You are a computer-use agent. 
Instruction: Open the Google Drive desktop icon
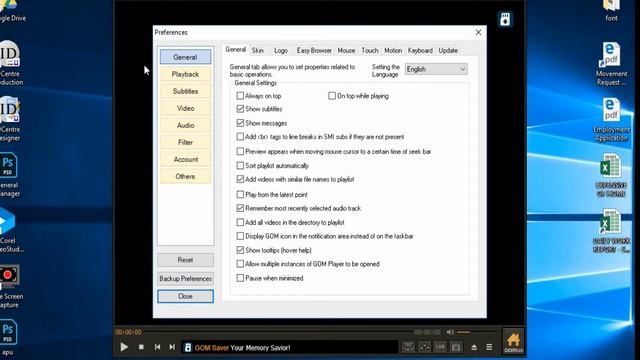point(11,11)
